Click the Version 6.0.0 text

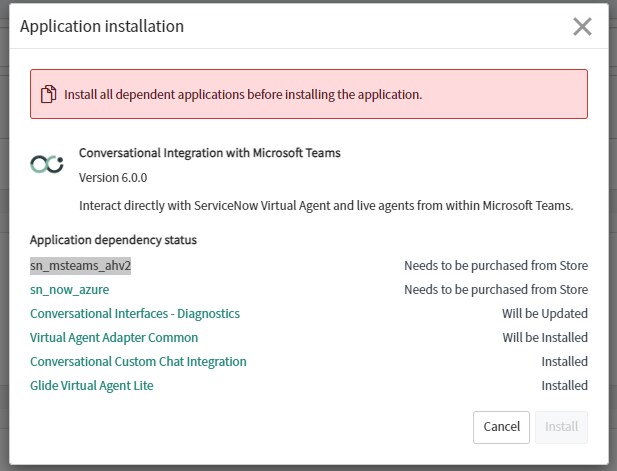(x=113, y=177)
